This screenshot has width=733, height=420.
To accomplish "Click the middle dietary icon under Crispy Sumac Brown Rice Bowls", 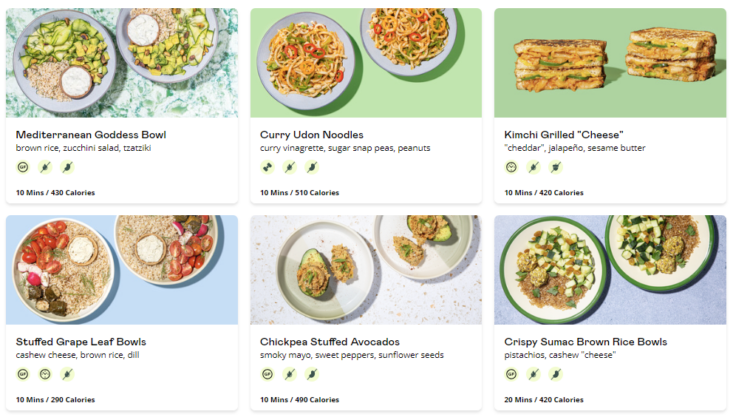I will point(534,374).
